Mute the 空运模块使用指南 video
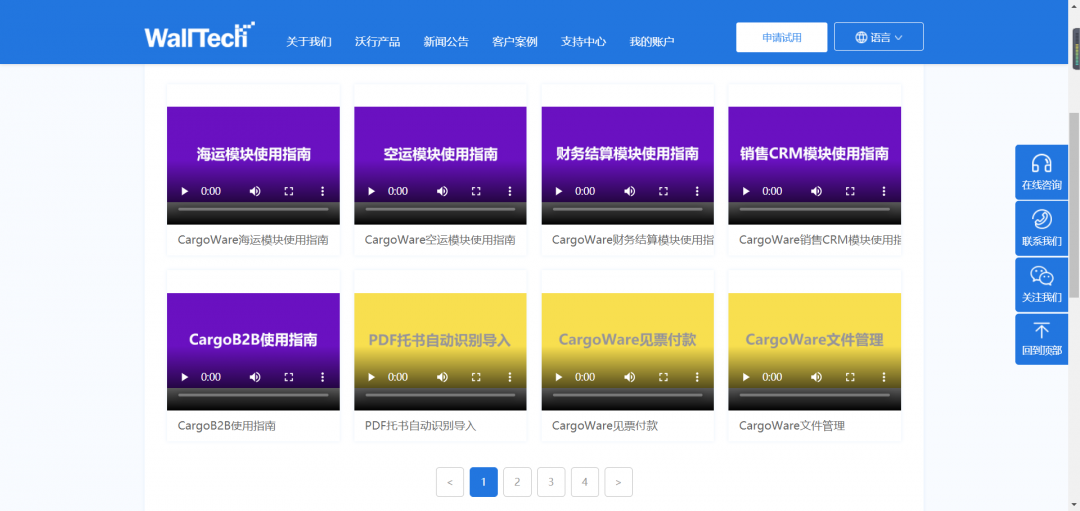The height and width of the screenshot is (511, 1080). [442, 191]
